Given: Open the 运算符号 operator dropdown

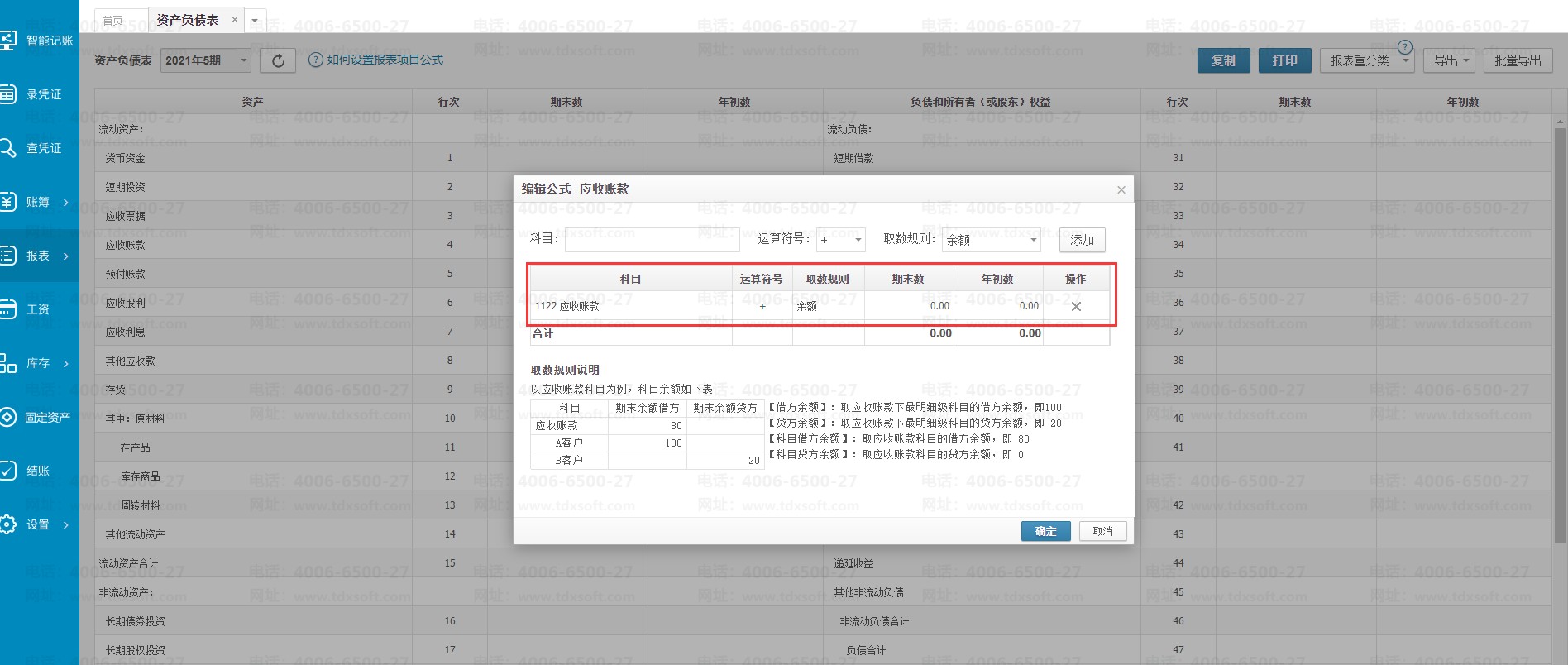Looking at the screenshot, I should (x=840, y=240).
